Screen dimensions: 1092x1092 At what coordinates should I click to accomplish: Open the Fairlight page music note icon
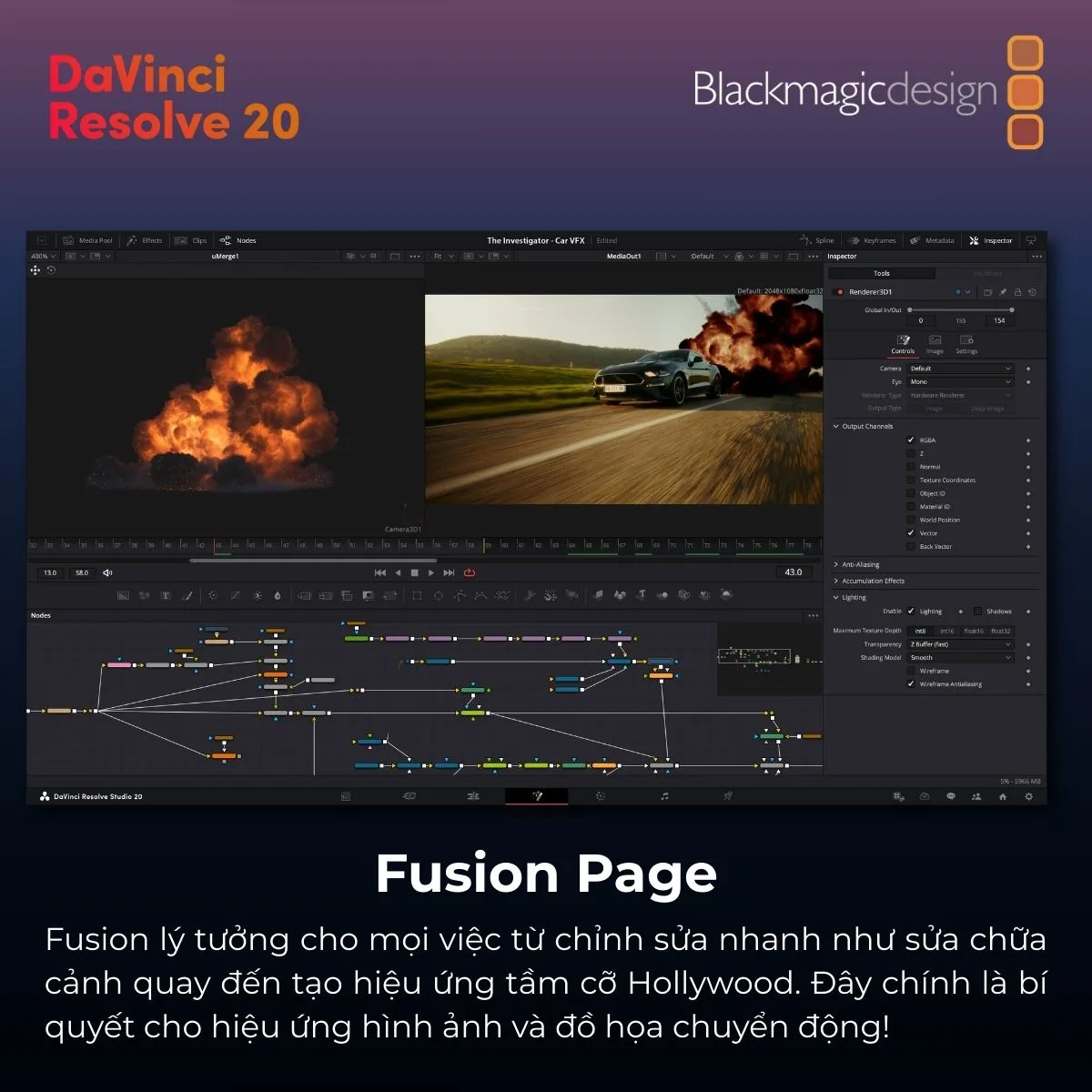coord(664,796)
